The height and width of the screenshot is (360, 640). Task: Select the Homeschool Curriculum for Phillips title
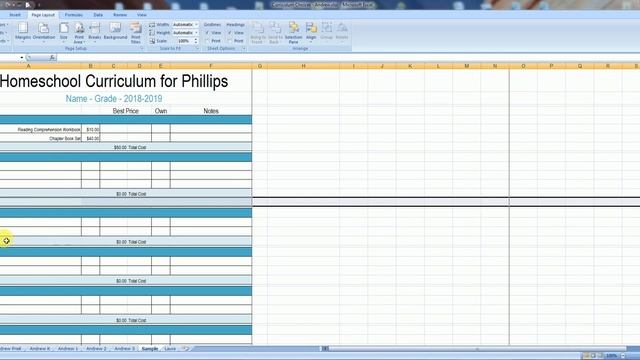114,81
